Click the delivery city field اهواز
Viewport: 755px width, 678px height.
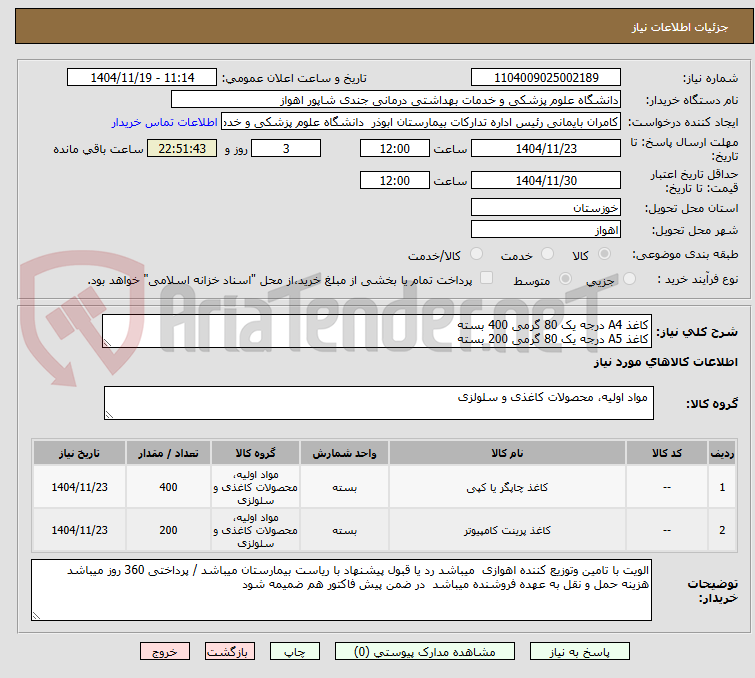pos(546,230)
